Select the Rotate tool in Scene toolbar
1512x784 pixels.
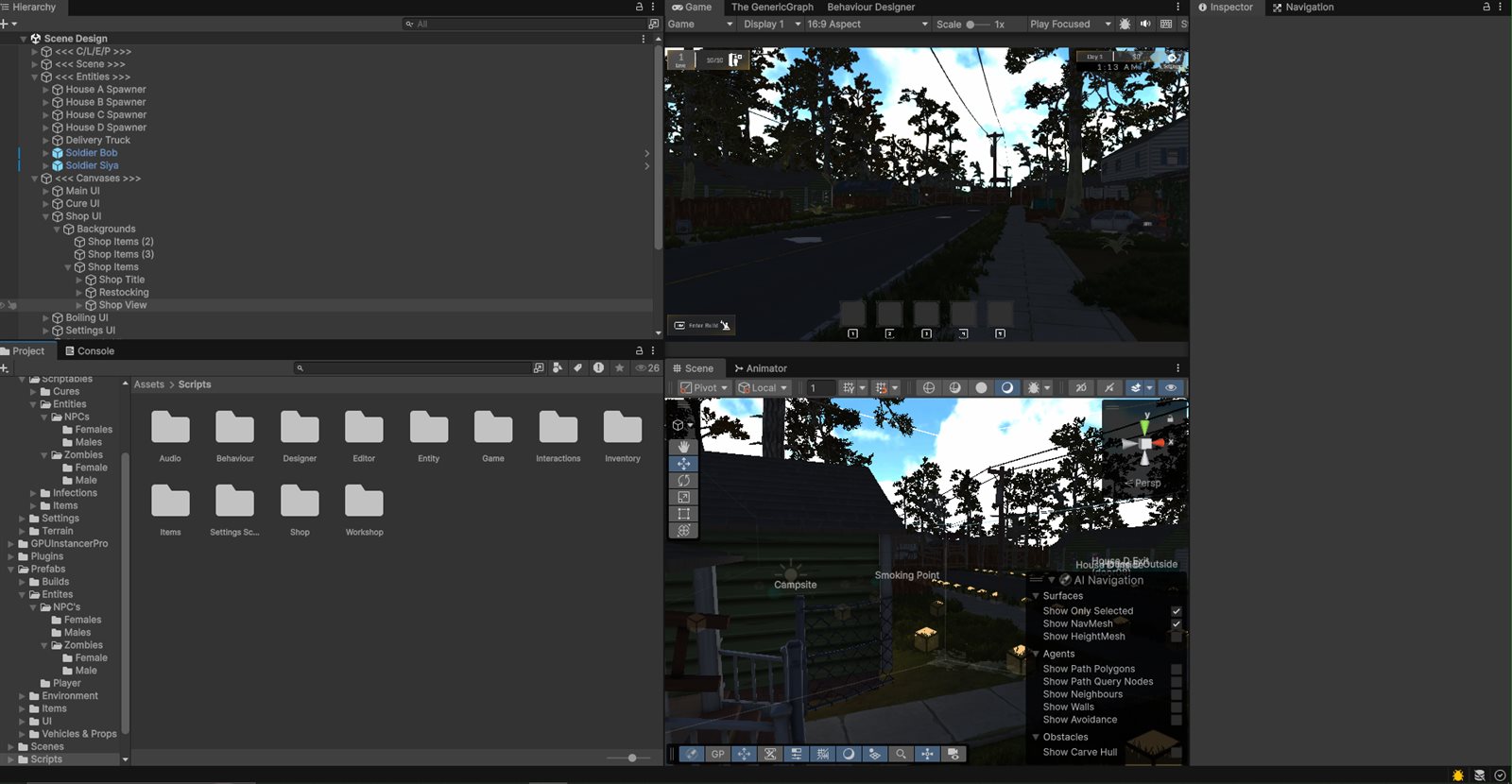[x=683, y=481]
